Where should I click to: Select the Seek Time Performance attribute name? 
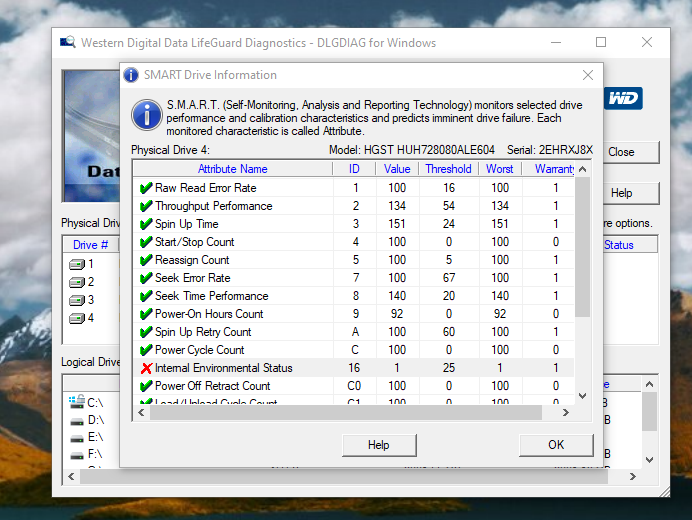click(x=212, y=296)
